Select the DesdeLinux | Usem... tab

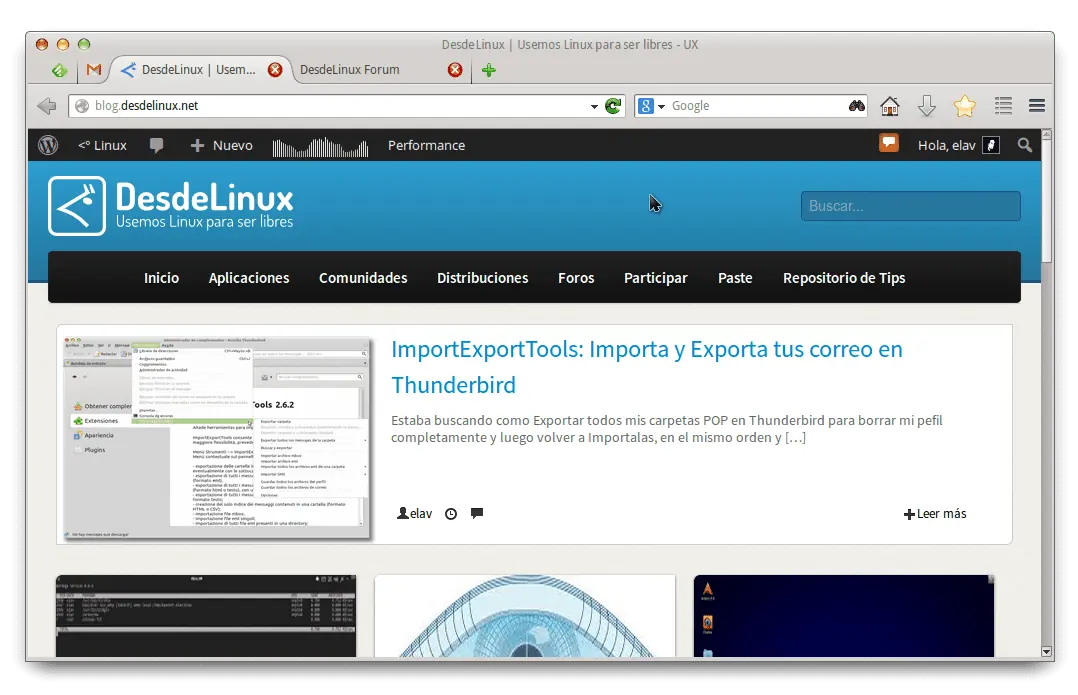coord(198,69)
